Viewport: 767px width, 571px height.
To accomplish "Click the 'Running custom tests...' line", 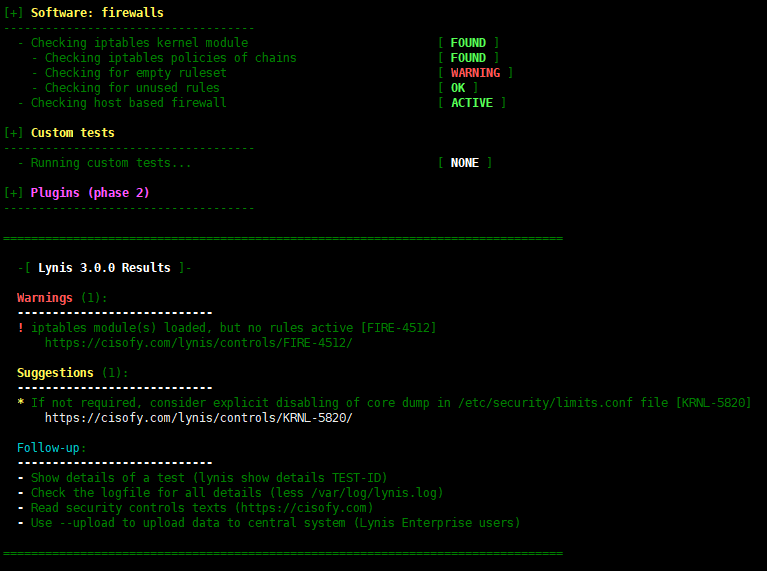I will pyautogui.click(x=111, y=163).
